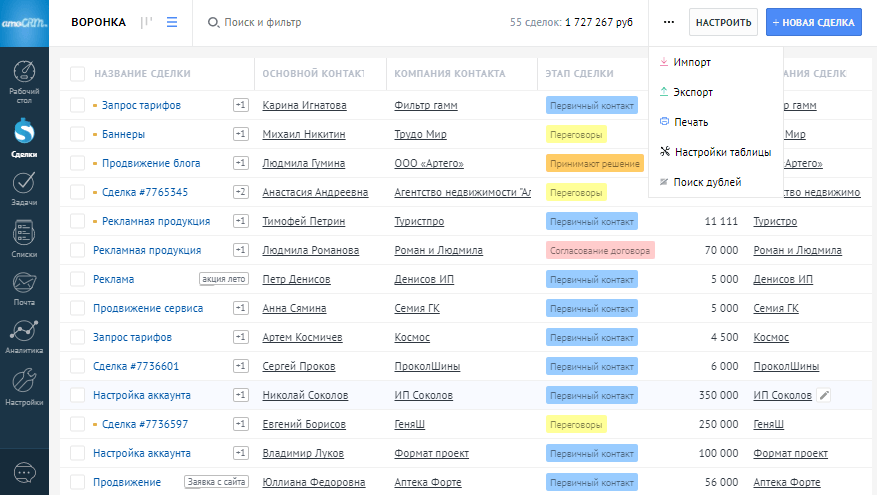Click the Новая сделка button
Viewport: 877px width, 495px height.
click(813, 22)
